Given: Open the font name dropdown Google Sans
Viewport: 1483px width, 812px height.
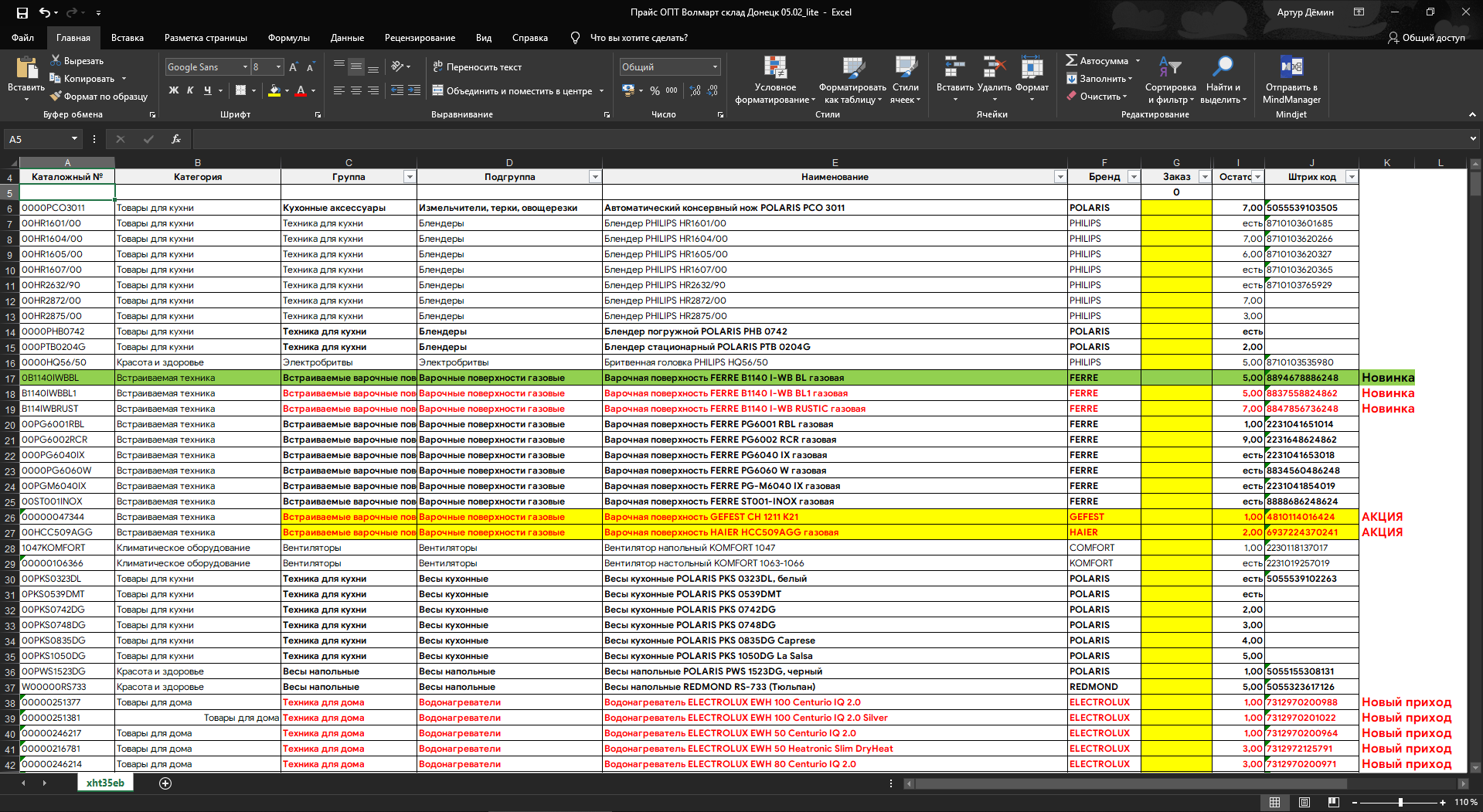Looking at the screenshot, I should (x=245, y=67).
